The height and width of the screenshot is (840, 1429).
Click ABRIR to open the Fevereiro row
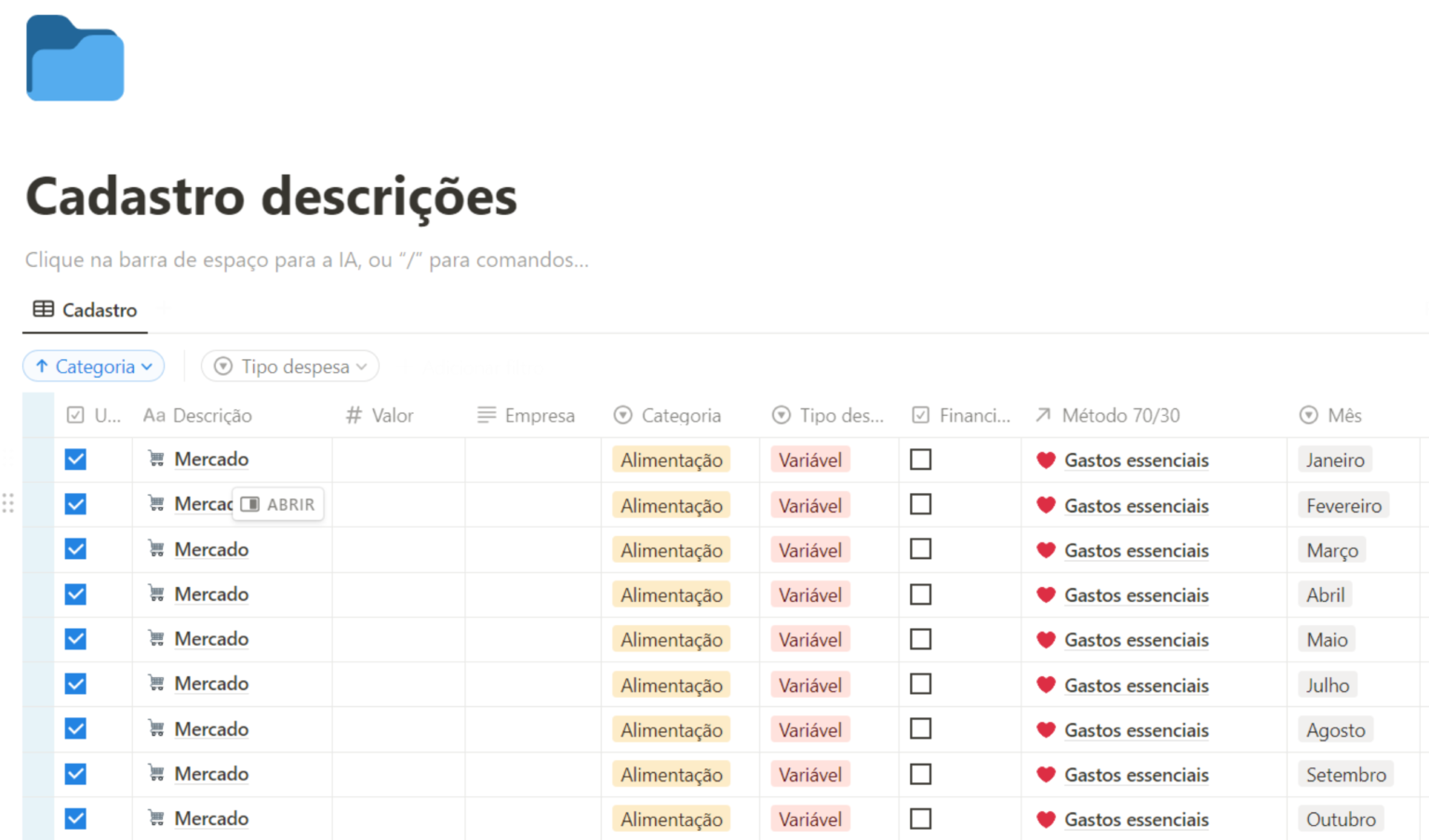click(278, 504)
